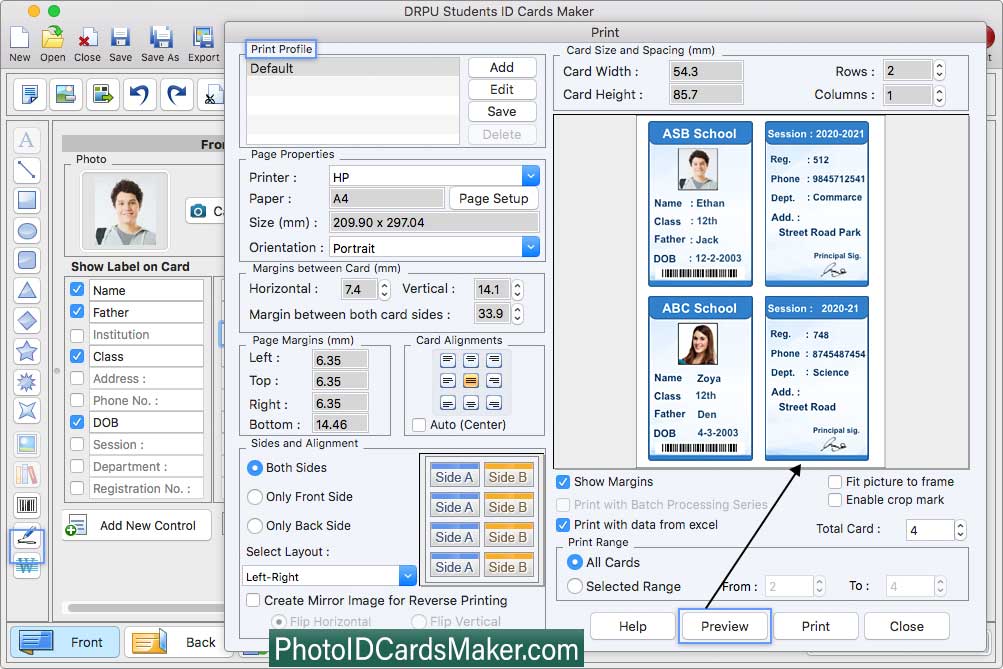The height and width of the screenshot is (669, 1003).
Task: Uncheck the DOB label checkbox
Action: coord(77,422)
